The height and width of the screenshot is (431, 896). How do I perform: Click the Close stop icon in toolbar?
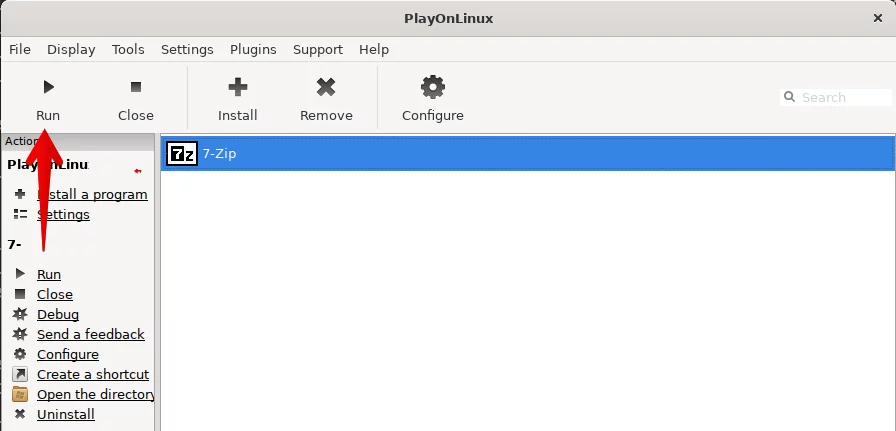tap(135, 87)
